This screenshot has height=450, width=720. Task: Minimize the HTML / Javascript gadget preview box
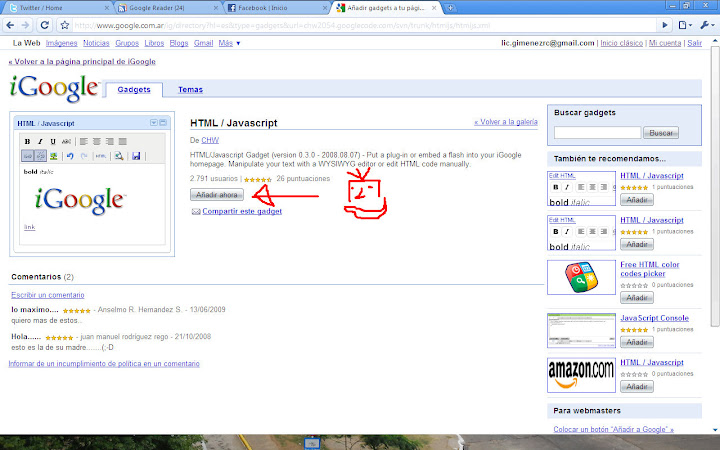pos(163,123)
